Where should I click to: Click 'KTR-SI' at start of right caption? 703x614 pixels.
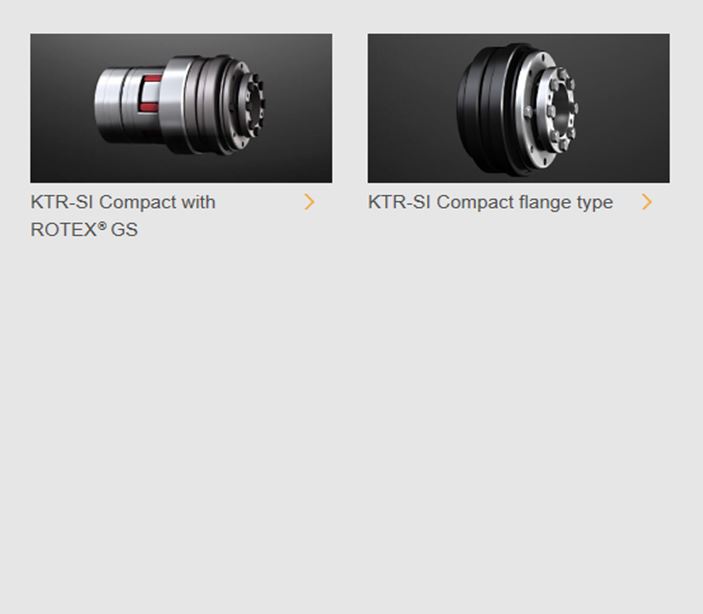399,202
